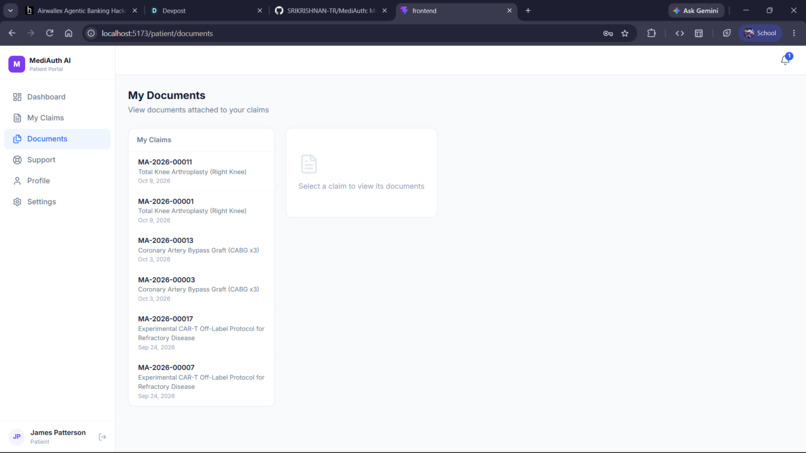This screenshot has height=453, width=806.
Task: Open the Chrome three-dot menu
Action: (x=794, y=33)
